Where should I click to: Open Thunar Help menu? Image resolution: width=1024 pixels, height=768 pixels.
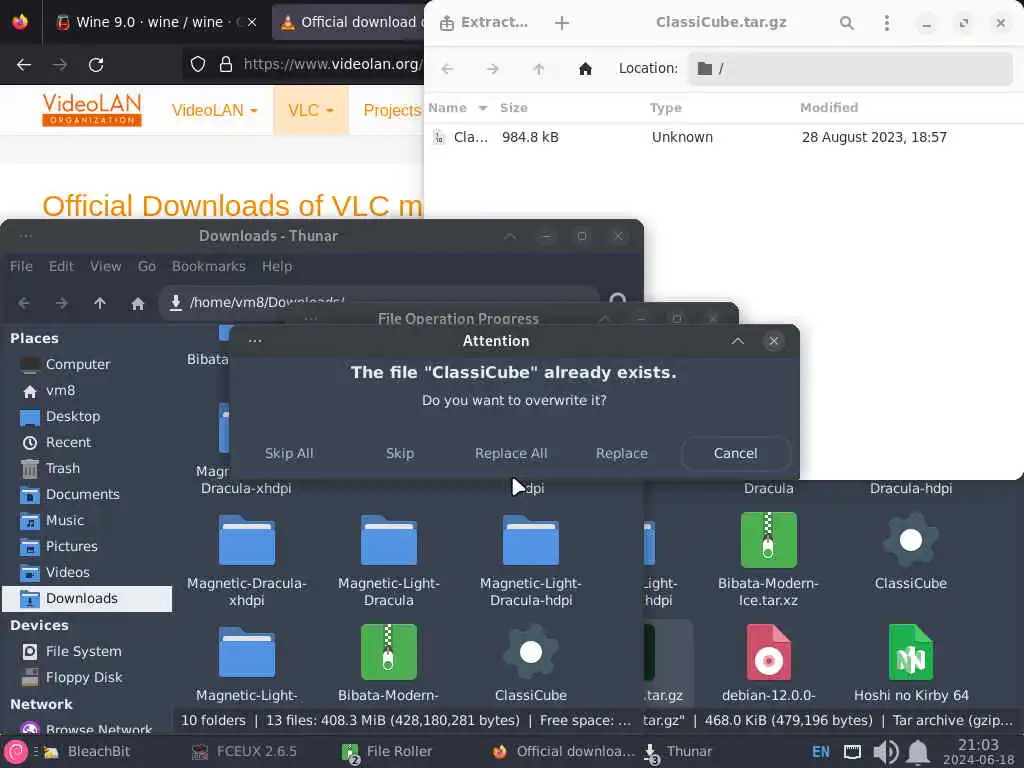tap(277, 266)
